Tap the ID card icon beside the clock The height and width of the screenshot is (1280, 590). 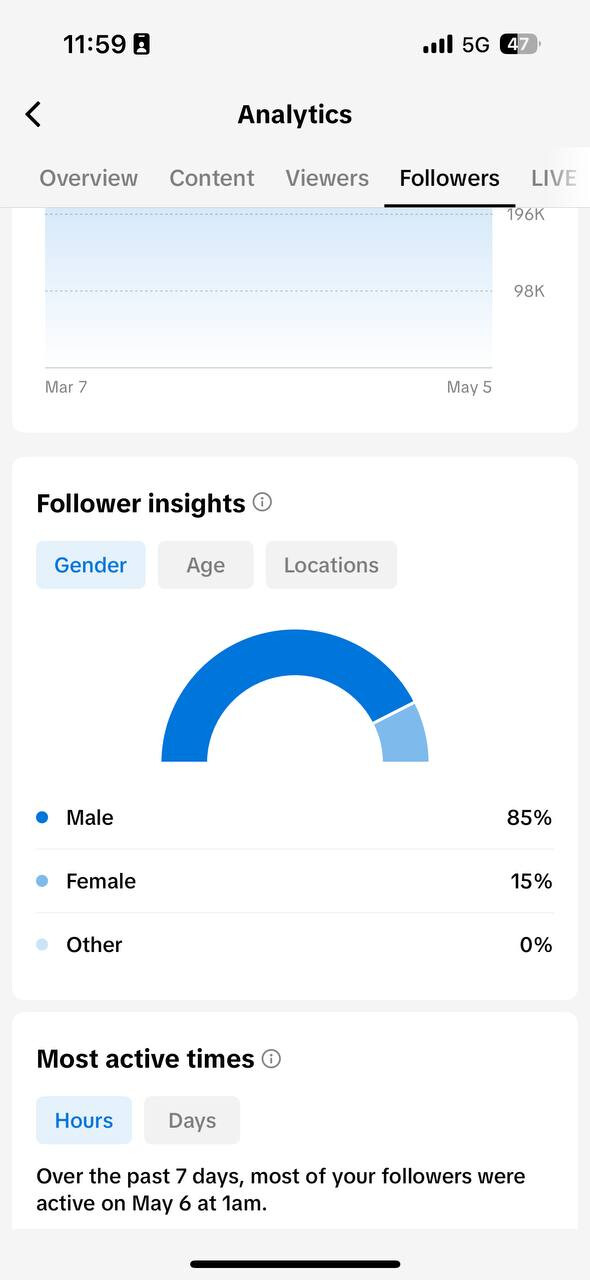tap(141, 44)
